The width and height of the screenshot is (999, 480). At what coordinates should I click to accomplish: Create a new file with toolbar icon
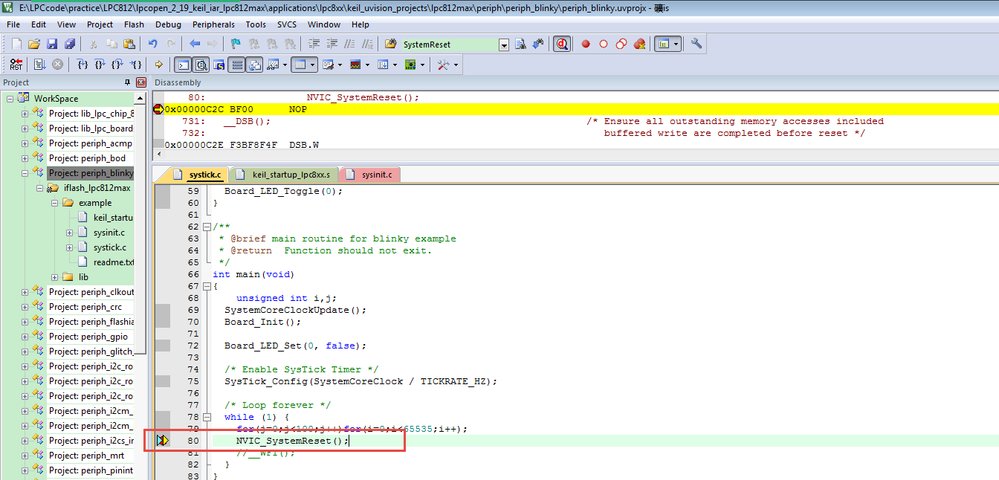(17, 44)
